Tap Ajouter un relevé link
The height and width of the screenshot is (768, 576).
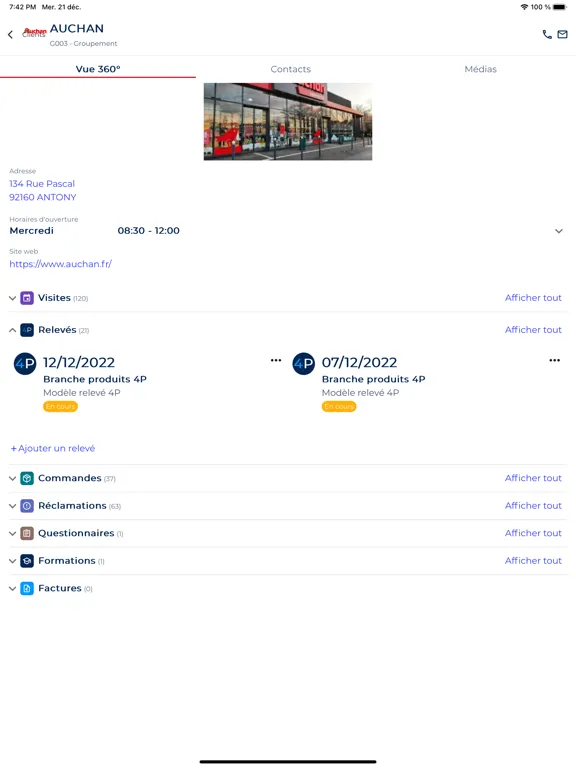pyautogui.click(x=53, y=448)
